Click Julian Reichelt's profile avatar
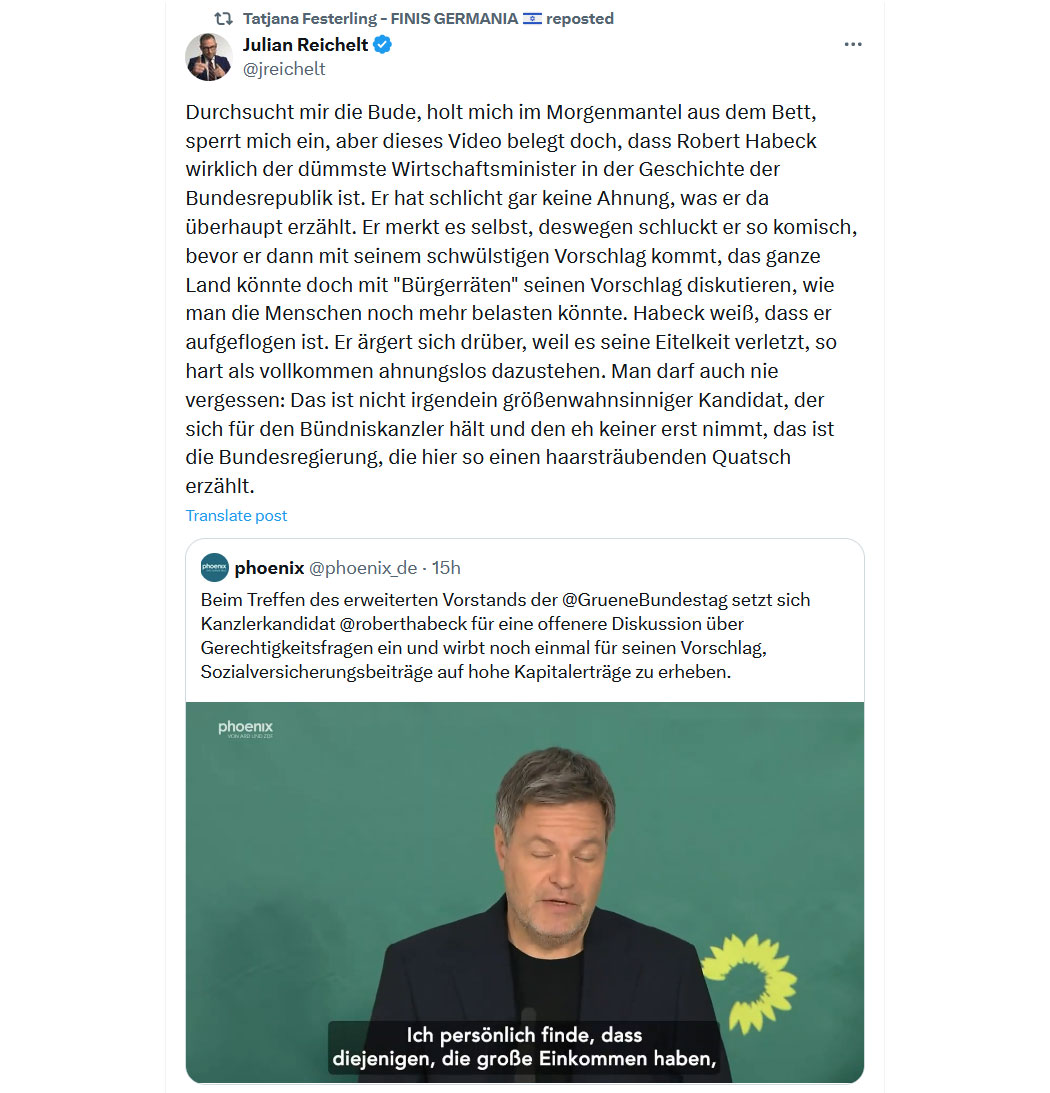This screenshot has width=1050, height=1093. [x=209, y=57]
